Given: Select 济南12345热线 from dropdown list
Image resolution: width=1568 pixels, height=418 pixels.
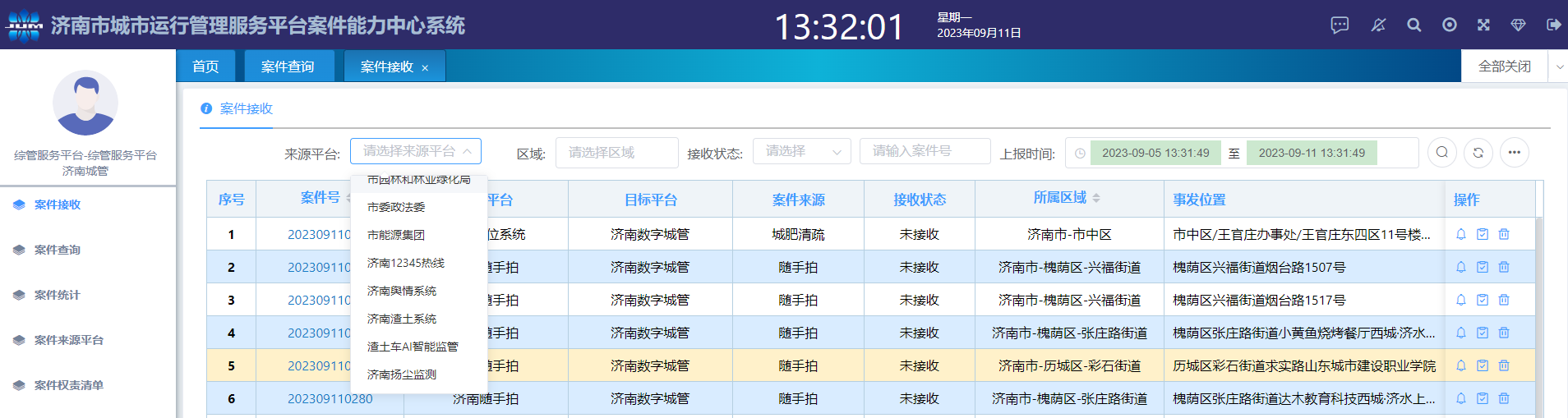Looking at the screenshot, I should (406, 263).
